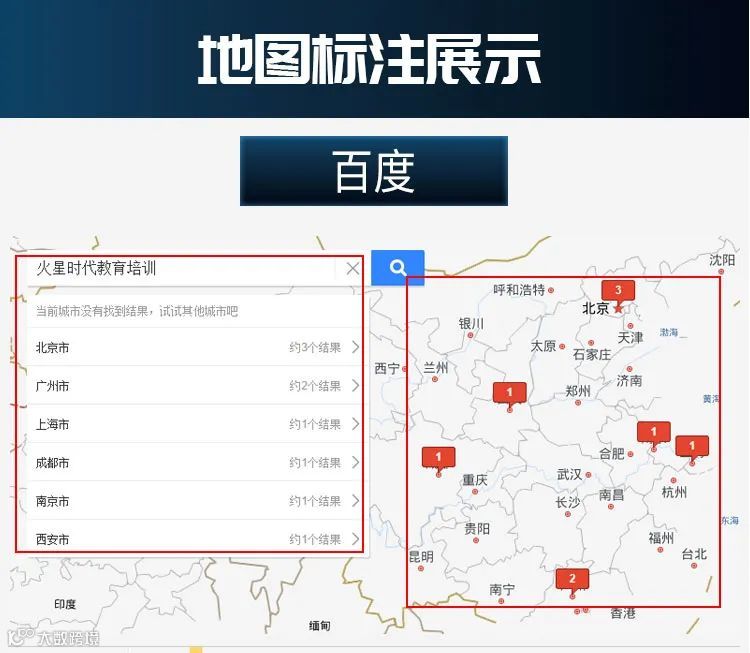Open the 上海市 result row
The image size is (750, 653).
tap(194, 424)
